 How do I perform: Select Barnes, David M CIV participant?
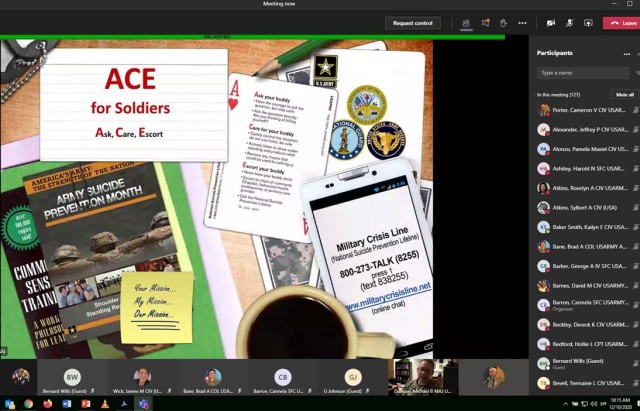588,286
